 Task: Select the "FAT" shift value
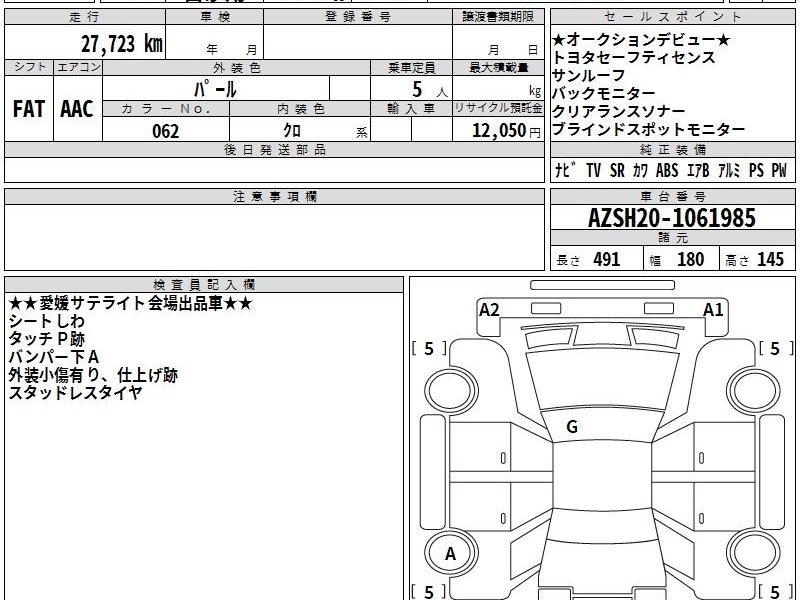point(29,109)
